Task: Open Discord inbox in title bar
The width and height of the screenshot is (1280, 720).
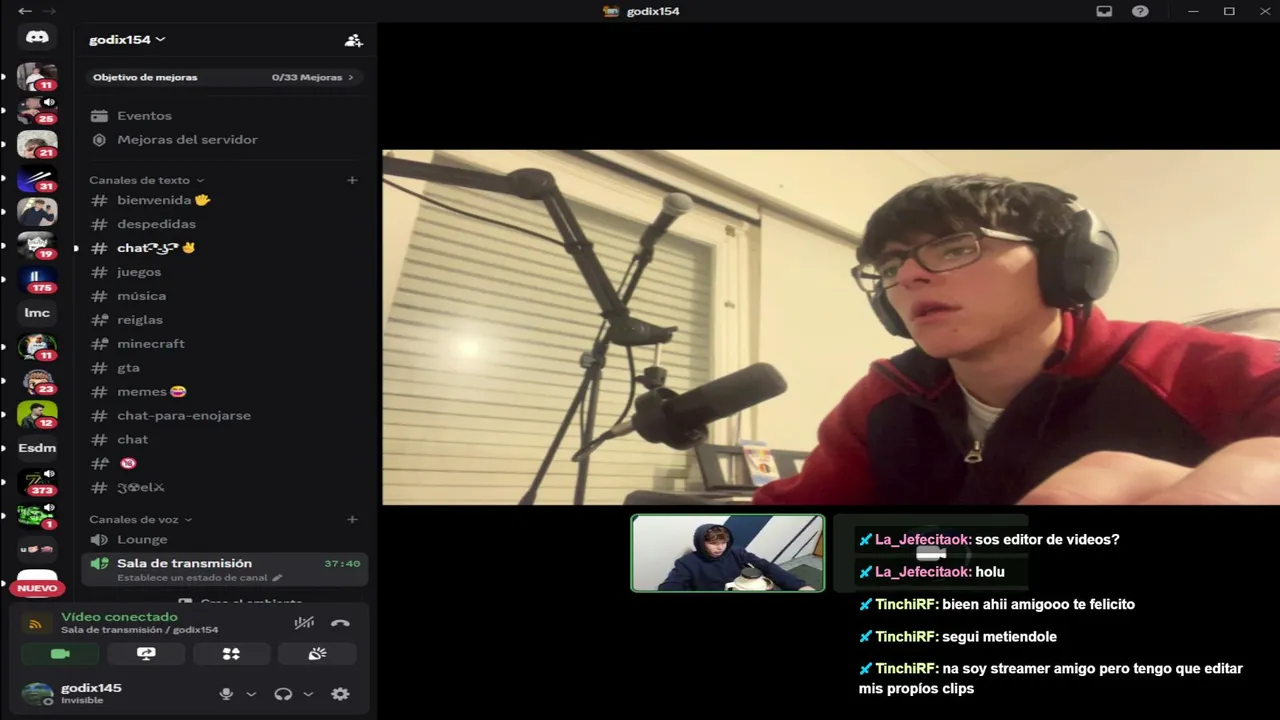Action: pos(1104,11)
